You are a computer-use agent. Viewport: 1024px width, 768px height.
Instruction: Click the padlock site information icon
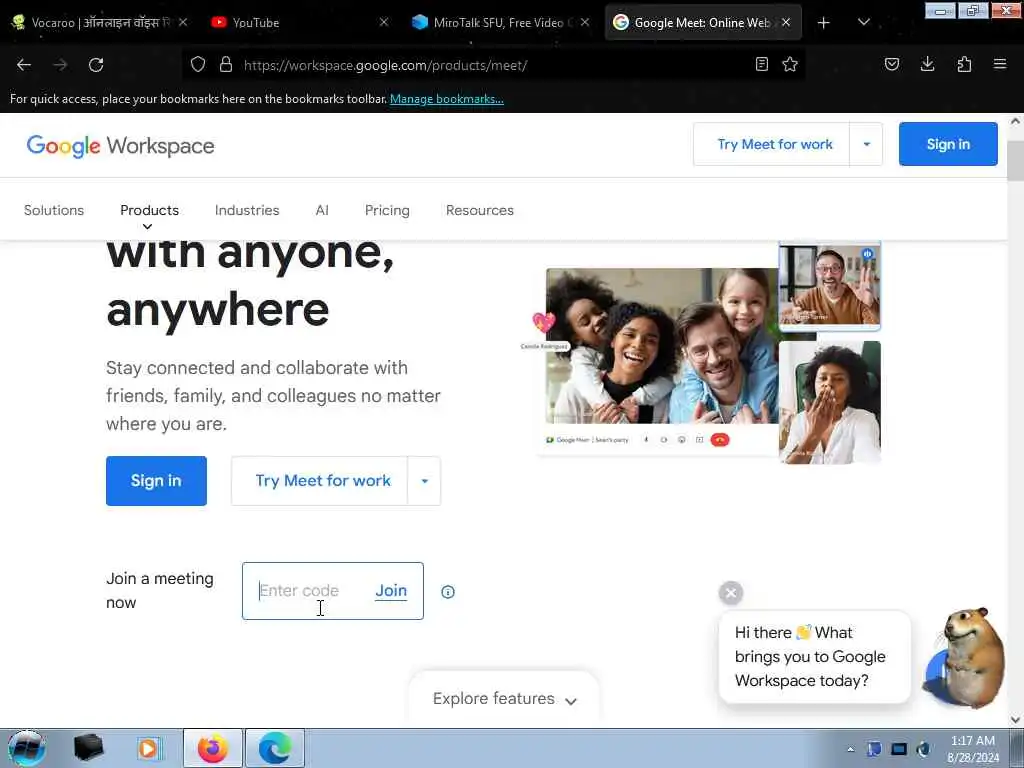226,64
